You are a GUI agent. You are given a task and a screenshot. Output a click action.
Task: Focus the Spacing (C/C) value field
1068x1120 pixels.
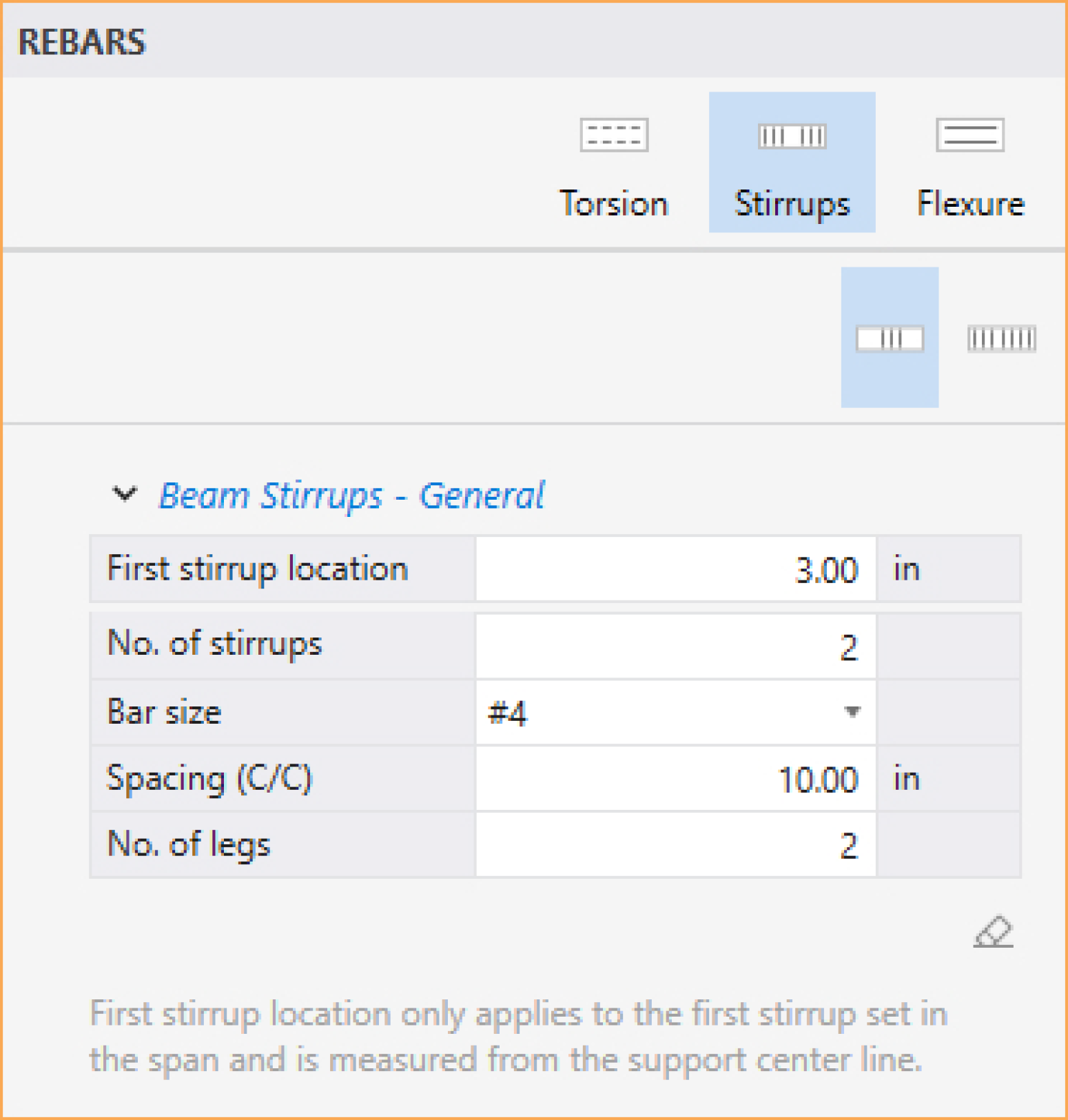[675, 779]
